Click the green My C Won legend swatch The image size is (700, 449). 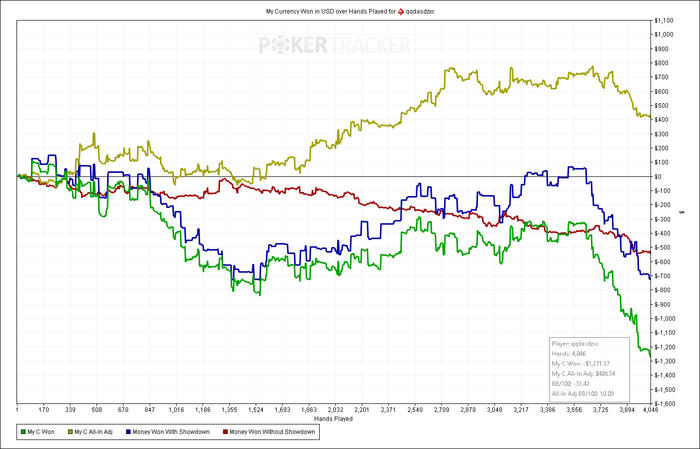23,432
